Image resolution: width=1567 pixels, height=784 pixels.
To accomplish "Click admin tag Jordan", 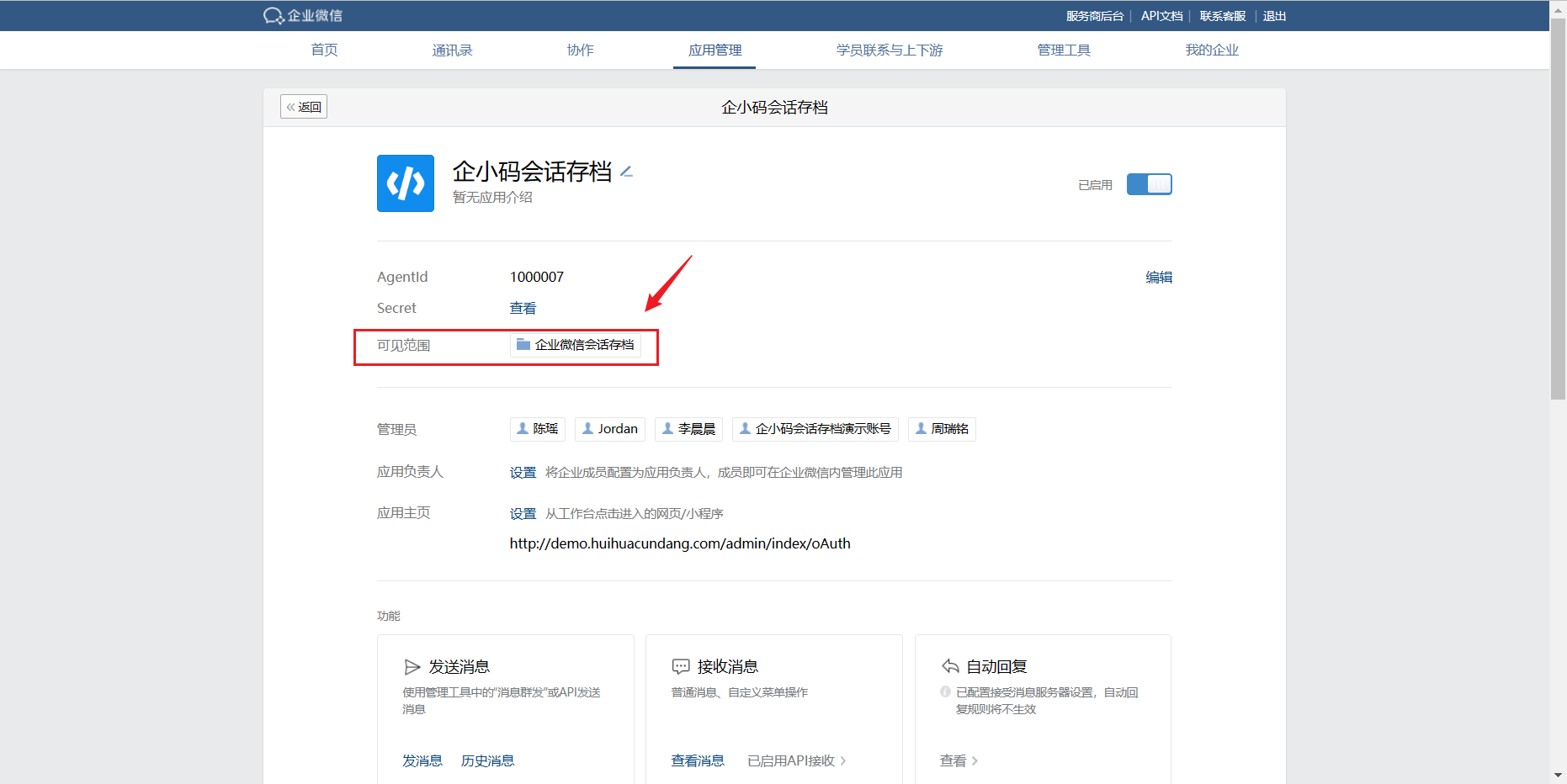I will click(610, 429).
